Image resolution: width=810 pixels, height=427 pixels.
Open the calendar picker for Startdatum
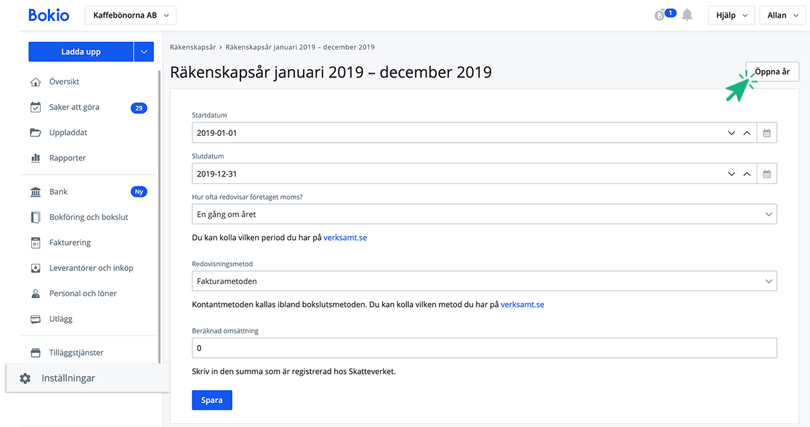767,133
